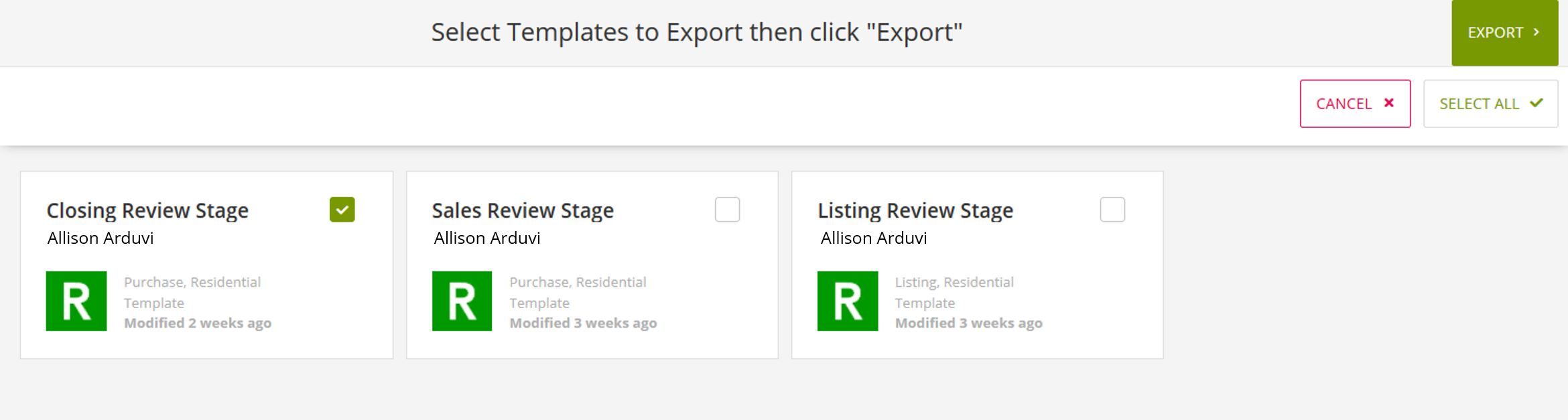Check the Sales Review Stage template checkbox

pos(728,210)
